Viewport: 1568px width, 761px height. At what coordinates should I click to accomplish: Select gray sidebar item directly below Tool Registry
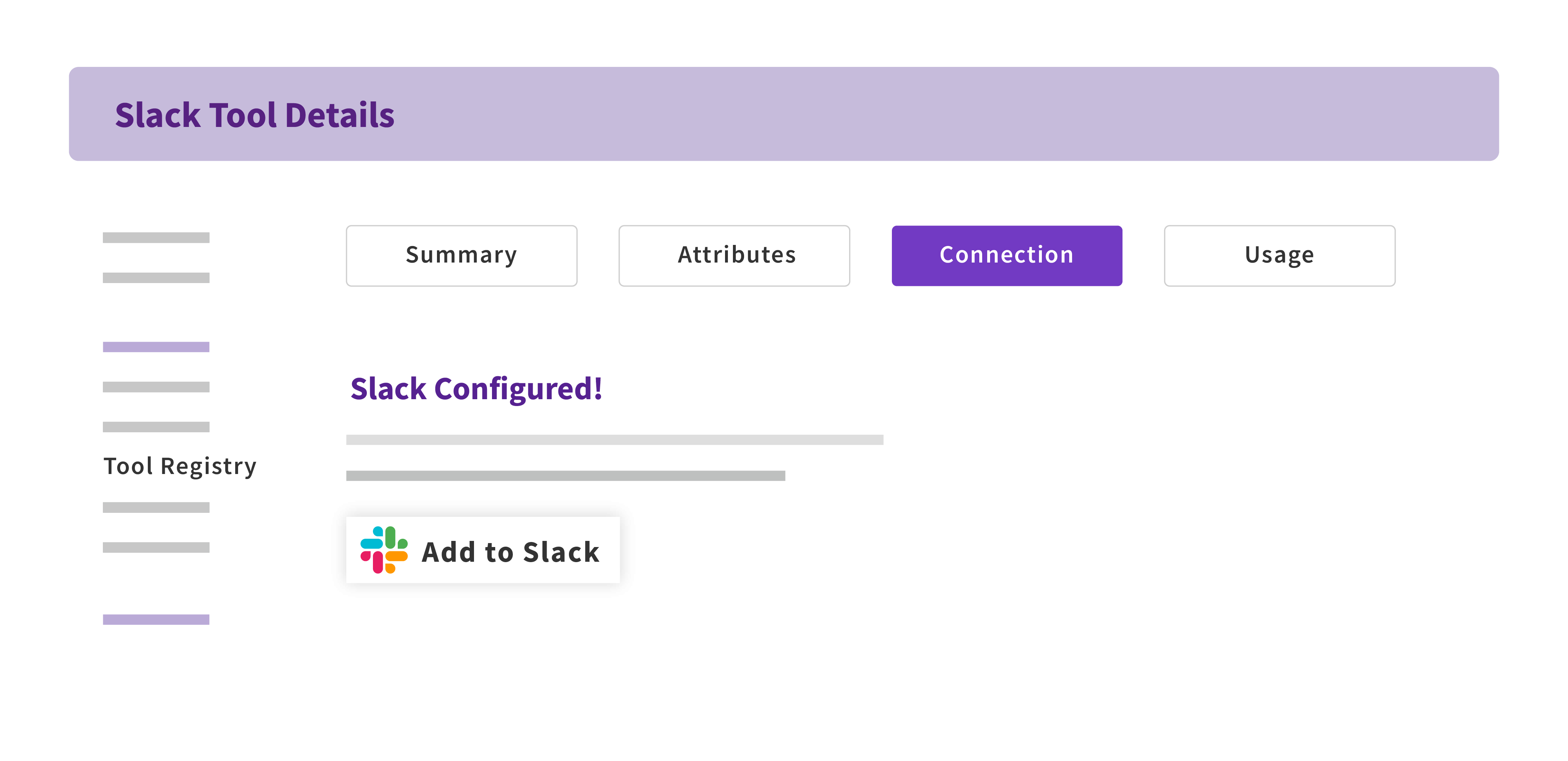[156, 507]
